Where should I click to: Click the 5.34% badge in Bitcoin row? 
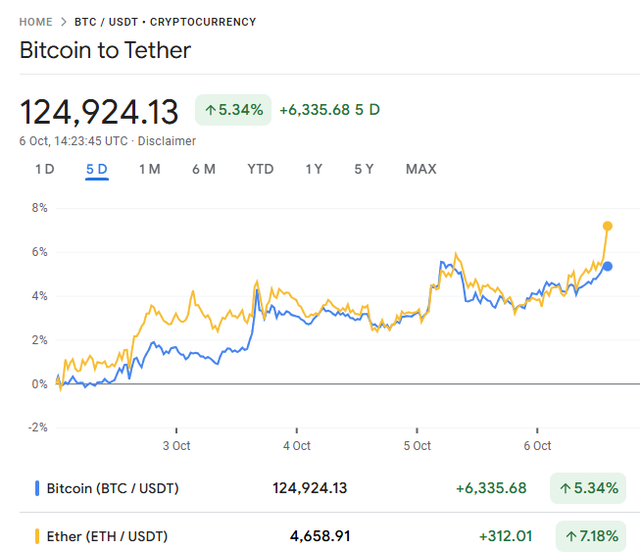point(588,488)
